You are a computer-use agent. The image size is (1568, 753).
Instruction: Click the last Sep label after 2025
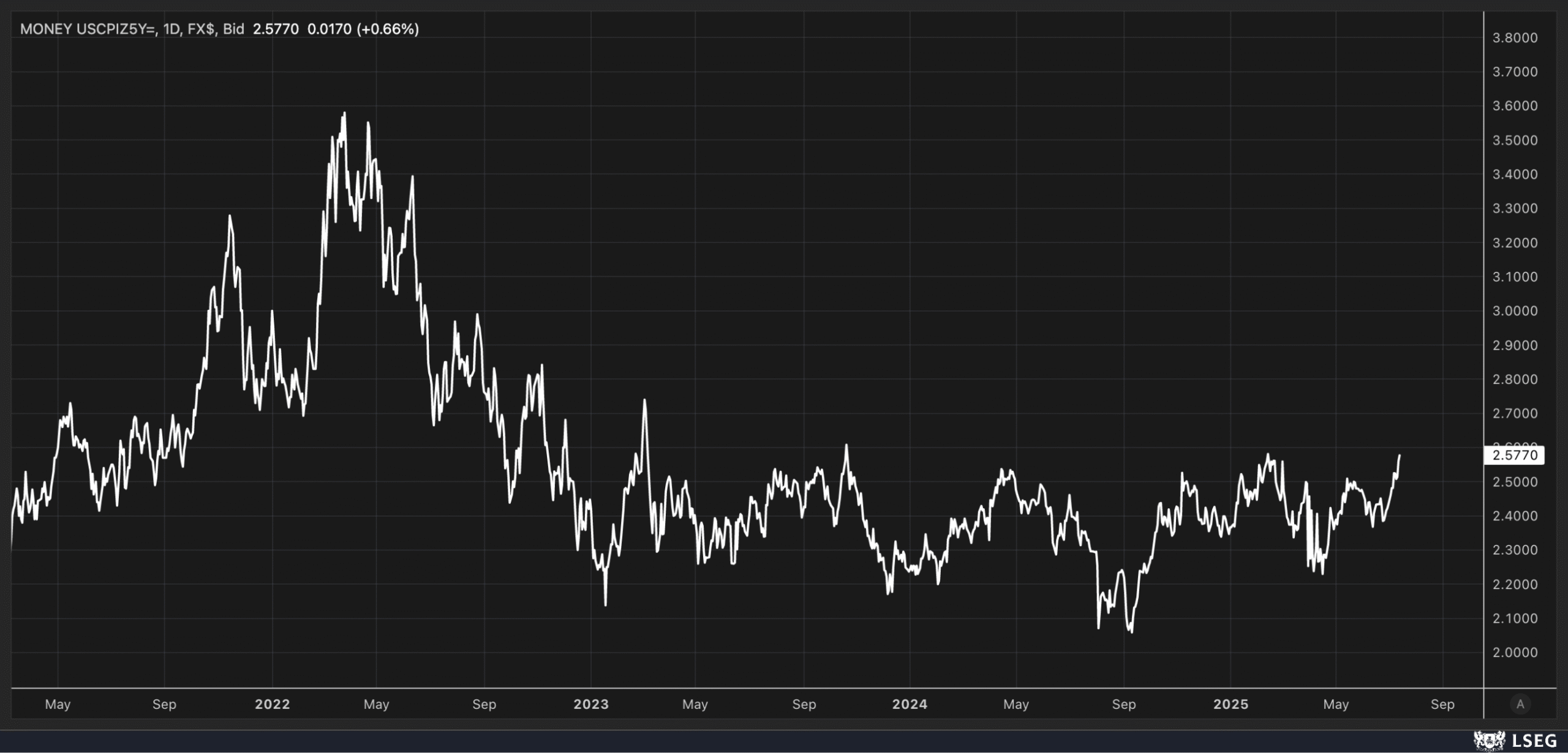(1442, 705)
